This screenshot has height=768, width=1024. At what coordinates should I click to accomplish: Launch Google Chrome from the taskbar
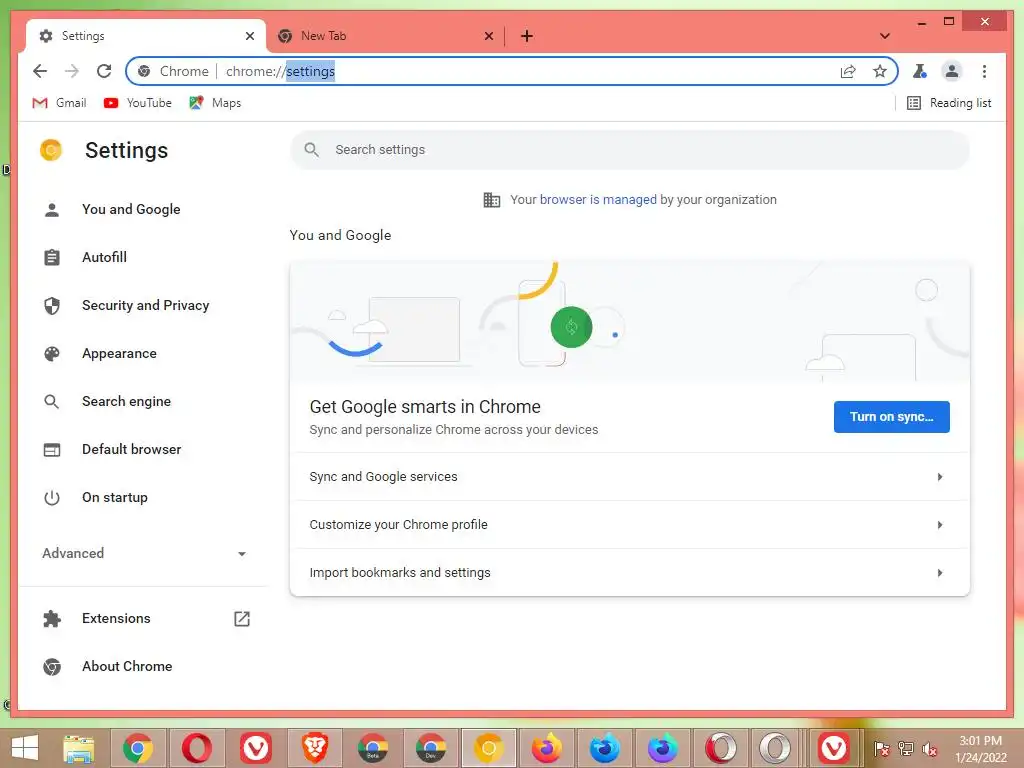137,748
